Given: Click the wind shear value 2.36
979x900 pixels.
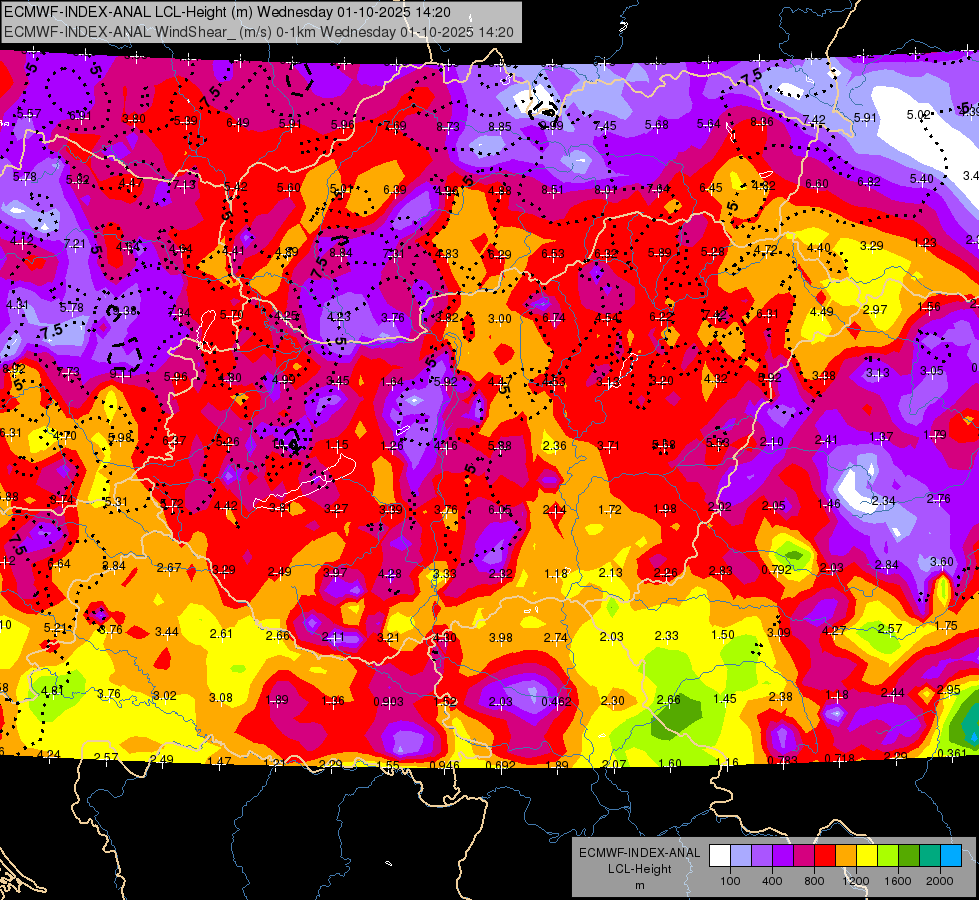Looking at the screenshot, I should 554,445.
